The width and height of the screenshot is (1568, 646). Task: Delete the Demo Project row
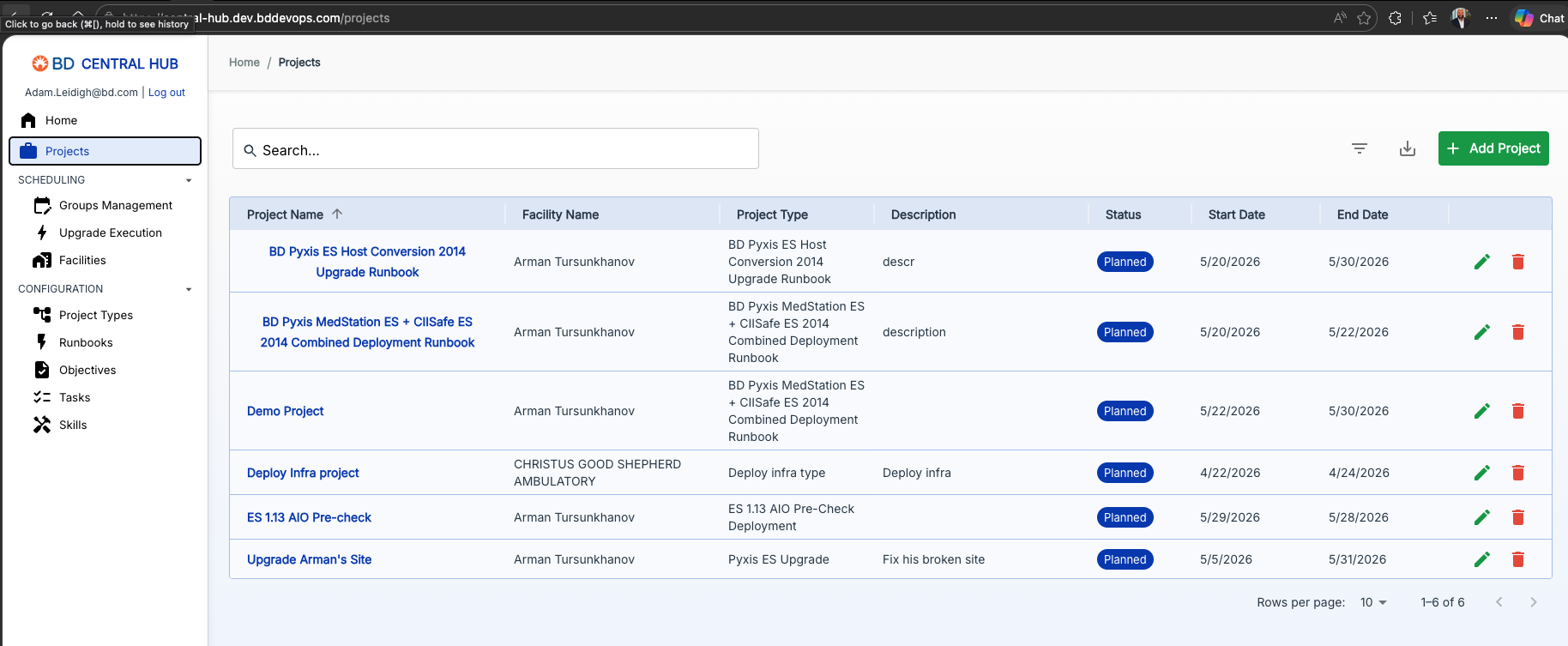click(x=1518, y=411)
